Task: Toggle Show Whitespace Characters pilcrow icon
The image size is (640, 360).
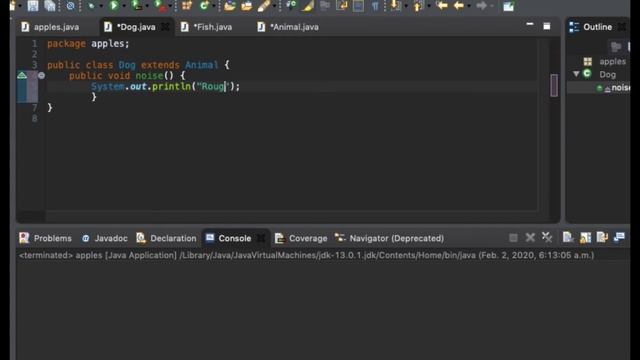Action: click(x=375, y=6)
